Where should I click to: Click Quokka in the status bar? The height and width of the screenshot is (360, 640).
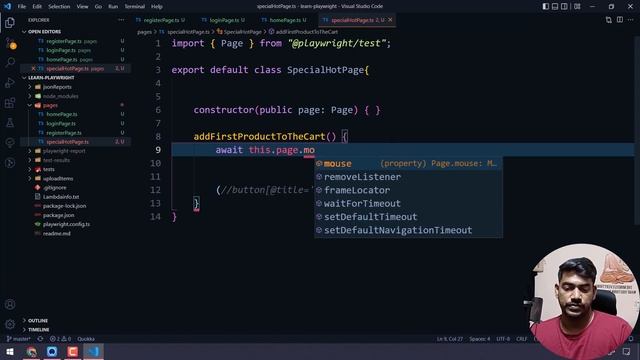(86, 339)
